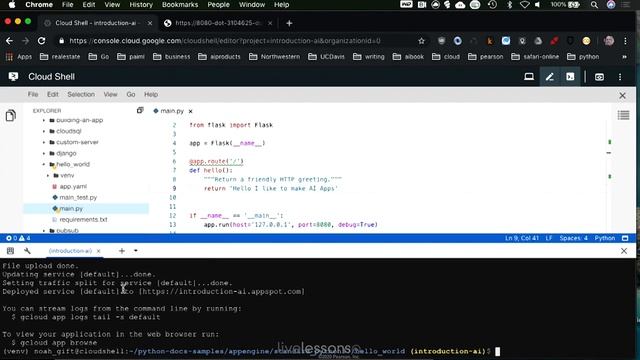Open the editor Edit menu
Screen dimensions: 640x360
pyautogui.click(x=53, y=94)
